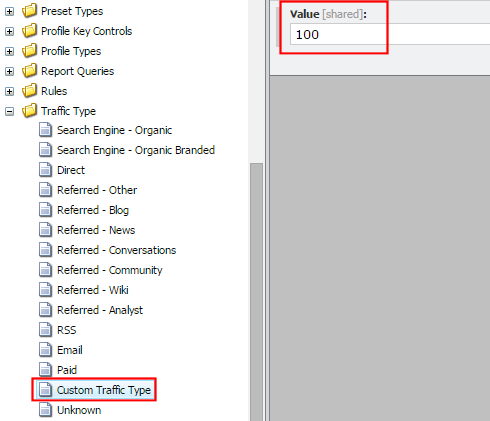Click the Traffic Type folder icon
The height and width of the screenshot is (421, 490).
point(29,111)
